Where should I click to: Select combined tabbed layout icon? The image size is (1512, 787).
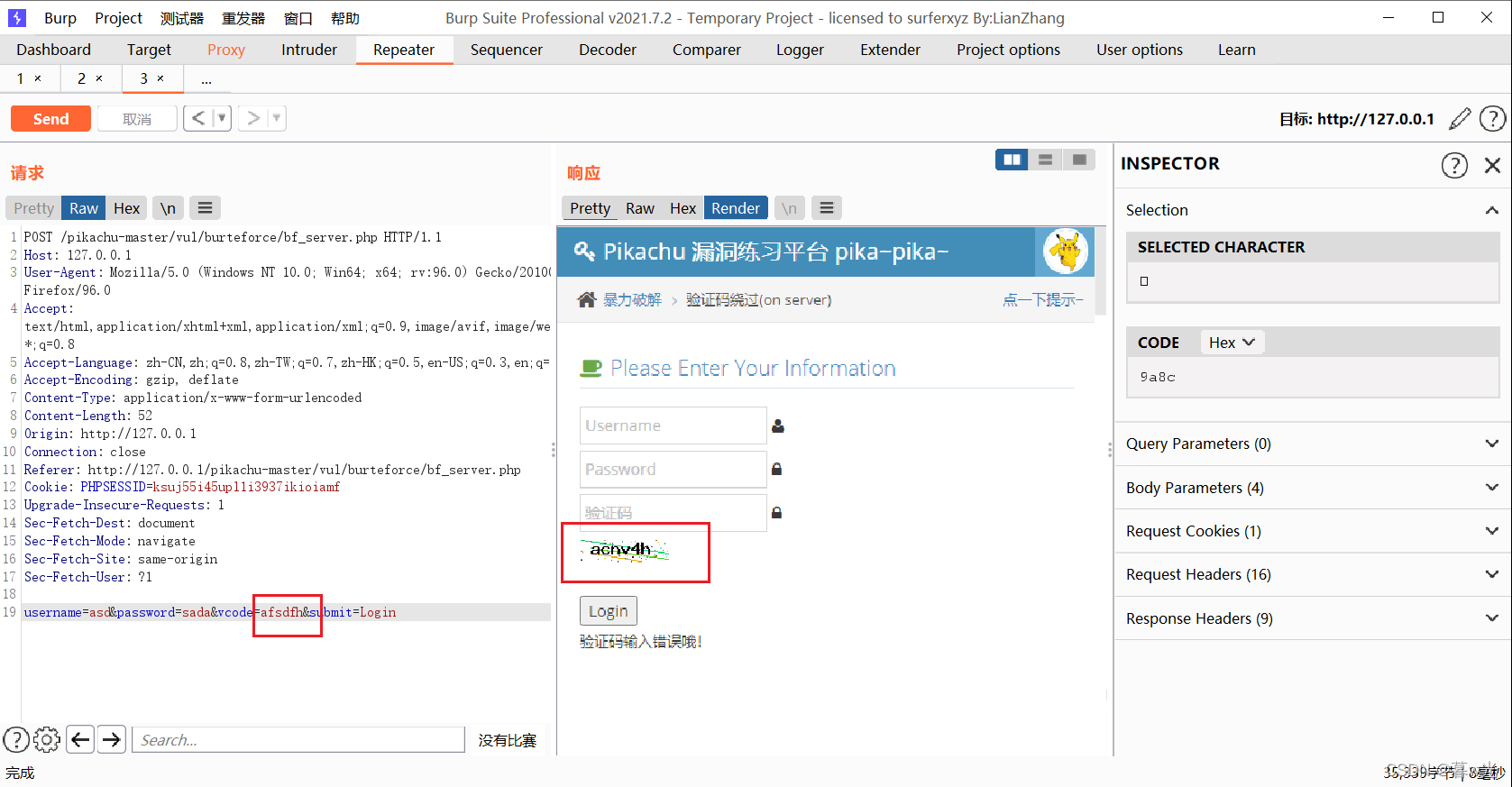(x=1079, y=160)
